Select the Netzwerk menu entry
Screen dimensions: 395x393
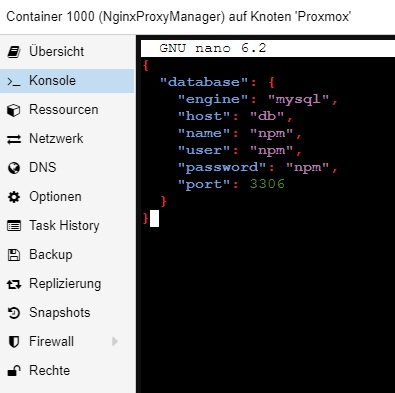67,139
